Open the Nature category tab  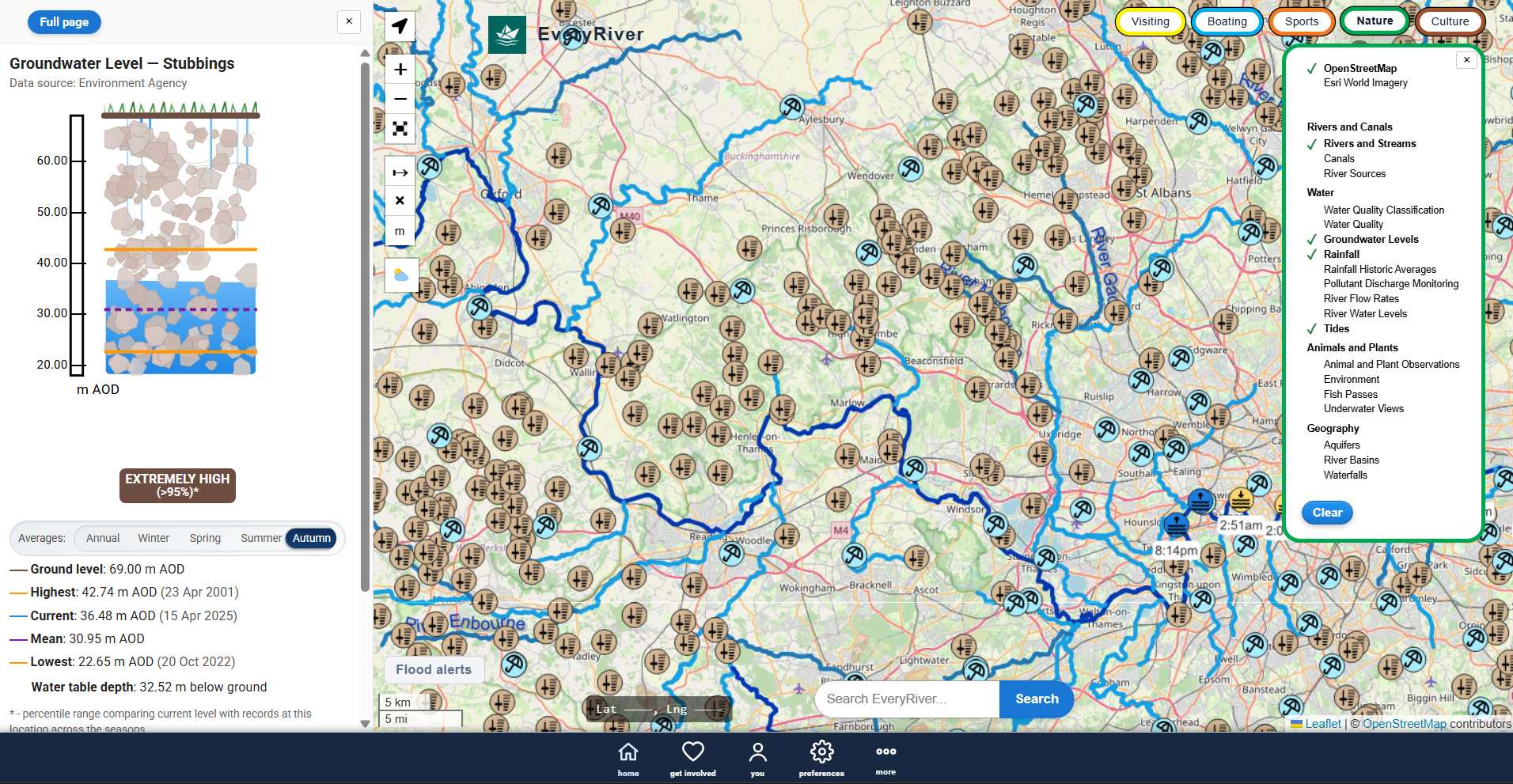[1375, 21]
